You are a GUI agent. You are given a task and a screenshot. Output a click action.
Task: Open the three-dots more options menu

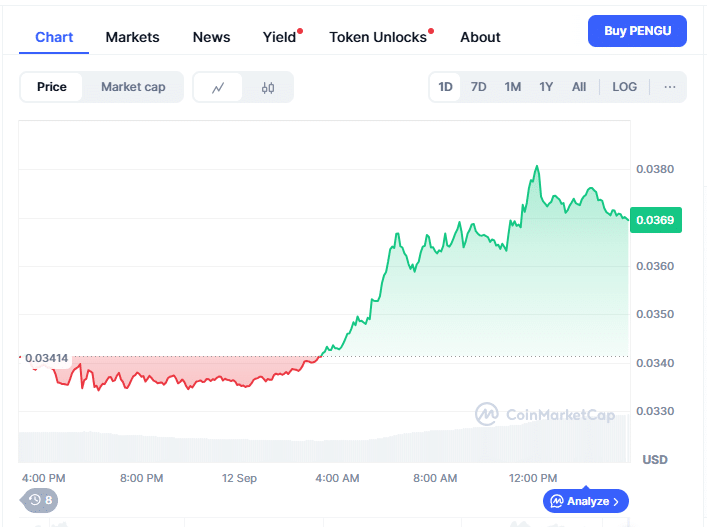coord(669,87)
